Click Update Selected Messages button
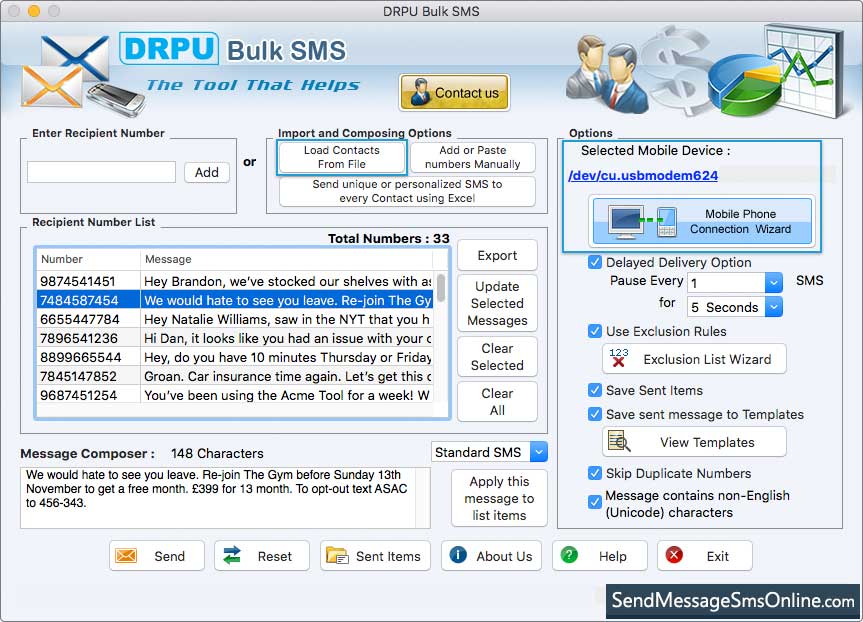The image size is (863, 622). [497, 303]
